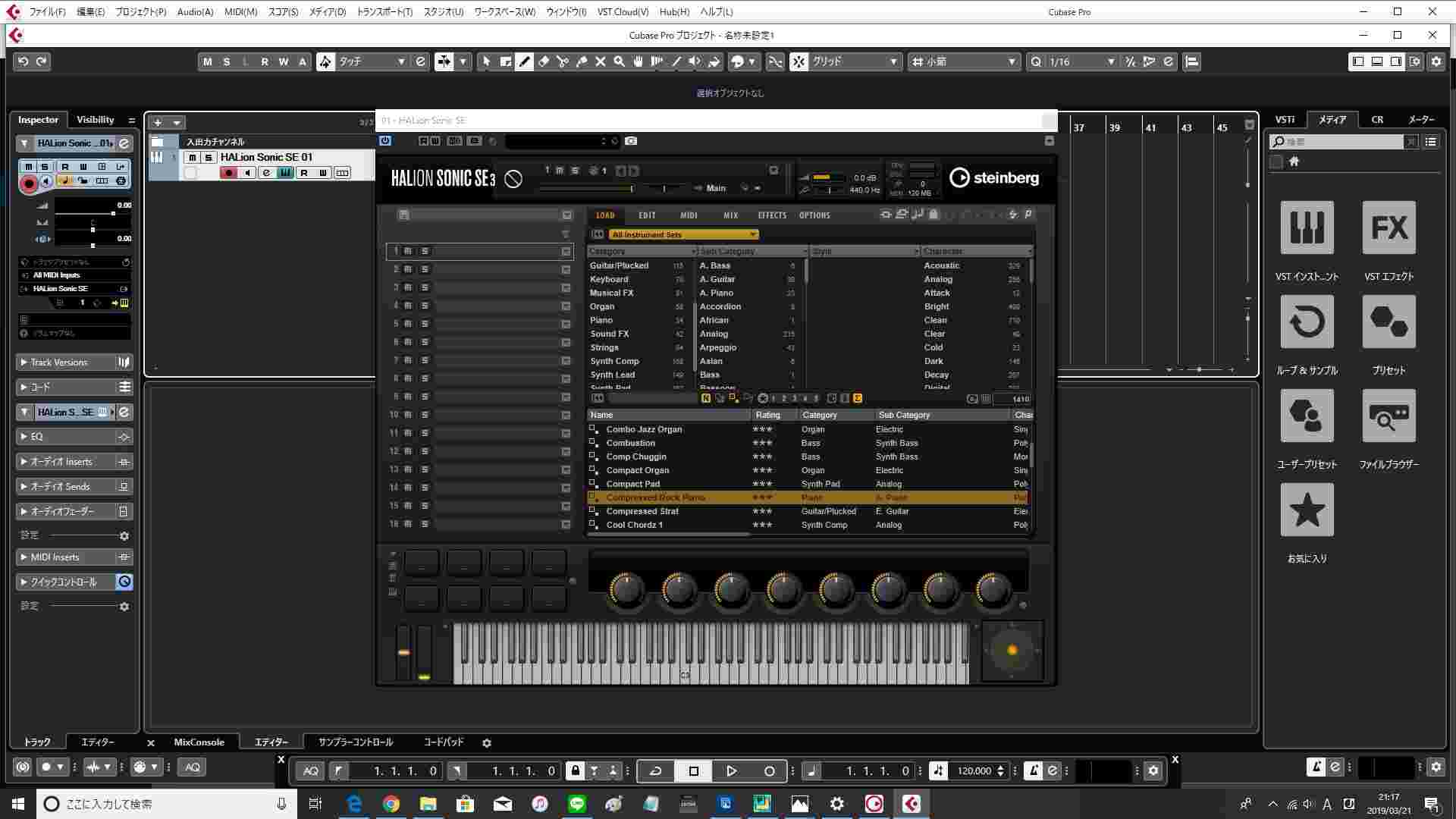This screenshot has height=819, width=1456.
Task: Click the transport Record button
Action: coord(769,770)
